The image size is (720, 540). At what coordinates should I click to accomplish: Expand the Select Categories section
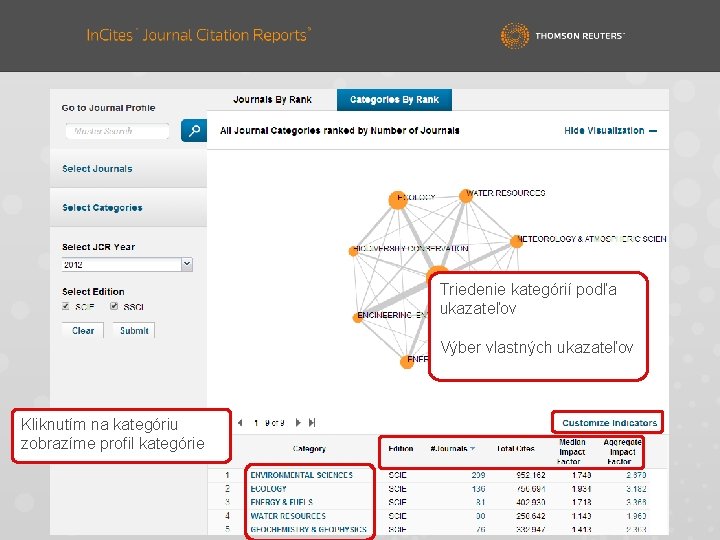[128, 208]
